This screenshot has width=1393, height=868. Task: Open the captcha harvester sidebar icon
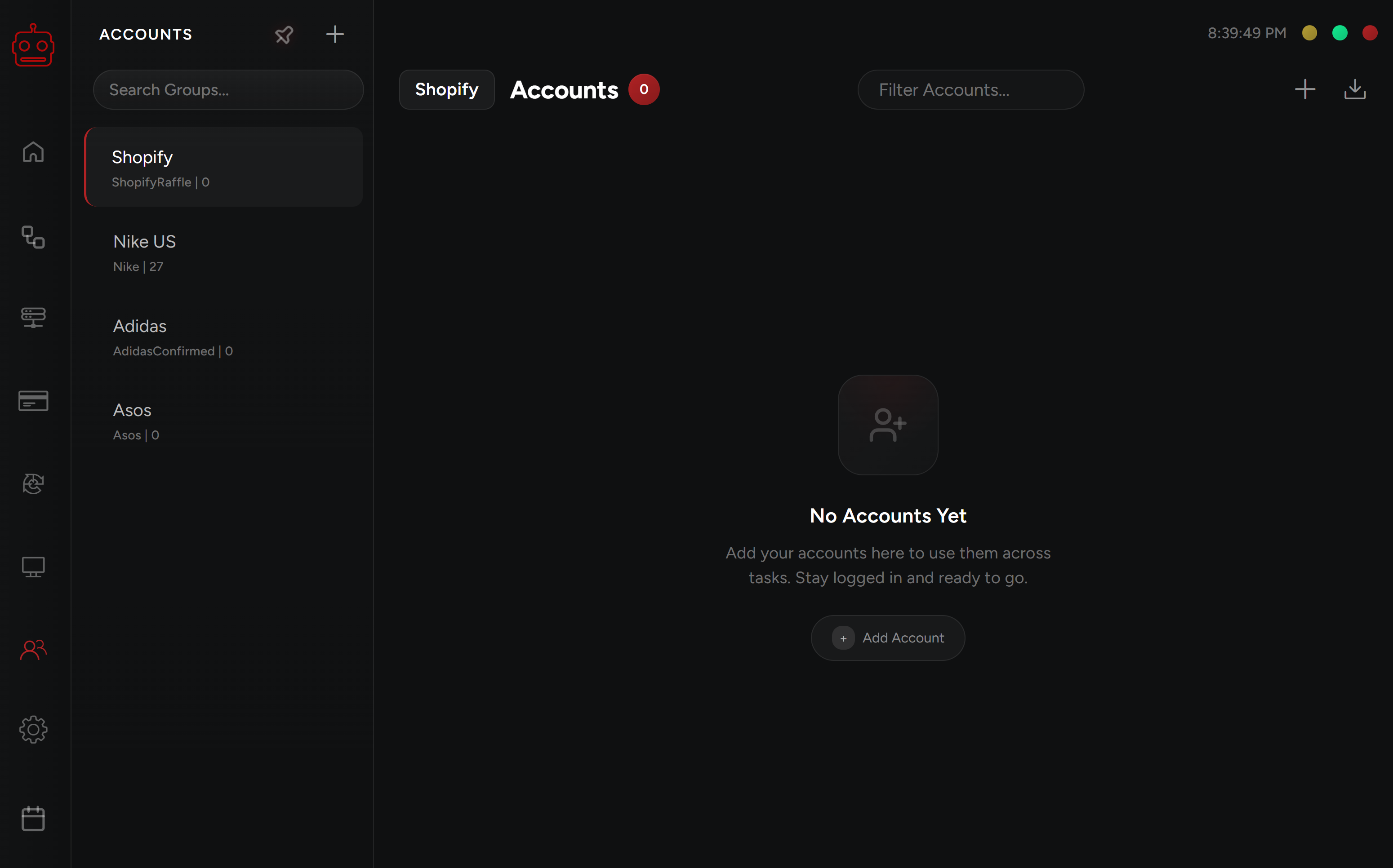[x=33, y=484]
